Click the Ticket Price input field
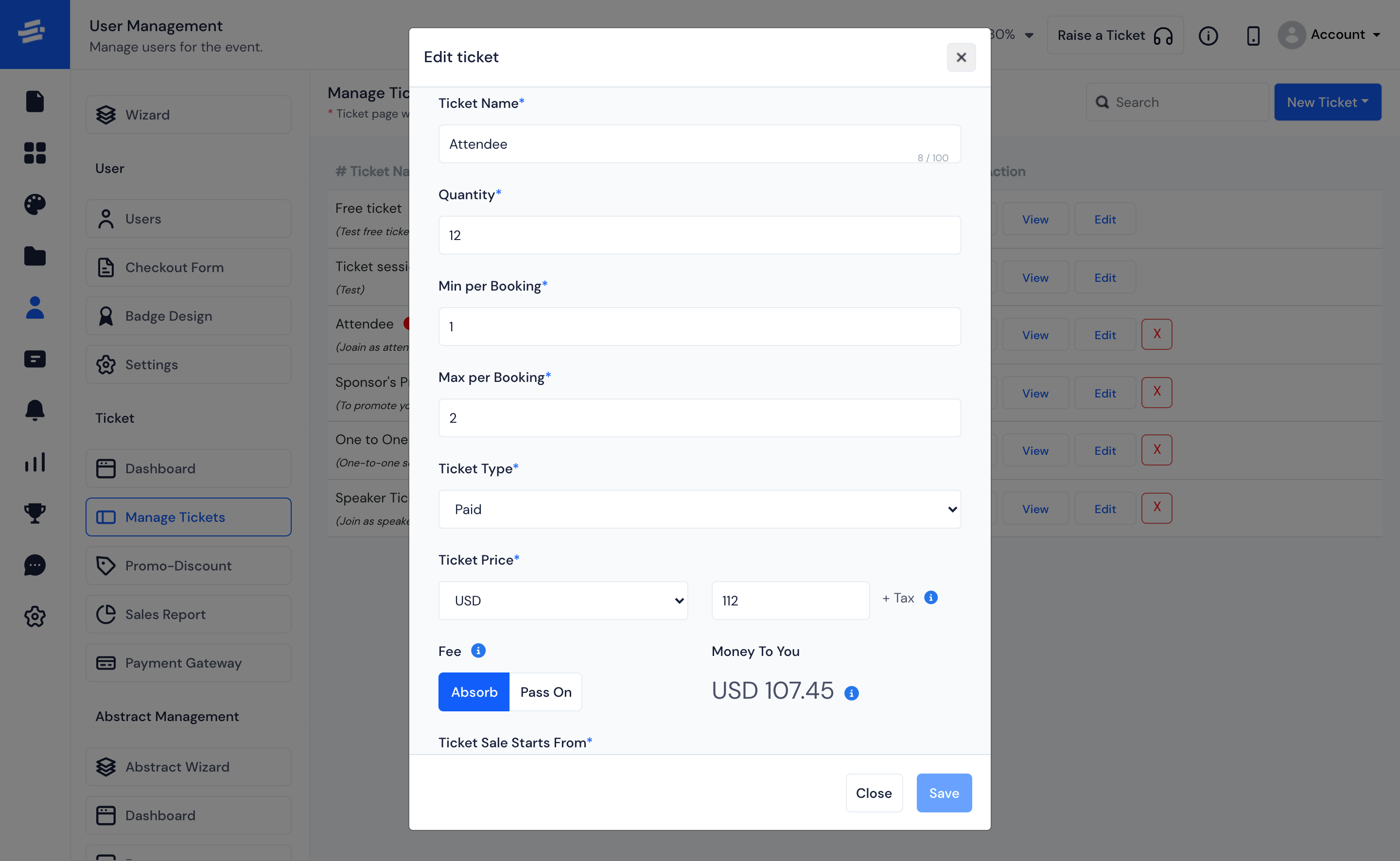 click(x=790, y=600)
